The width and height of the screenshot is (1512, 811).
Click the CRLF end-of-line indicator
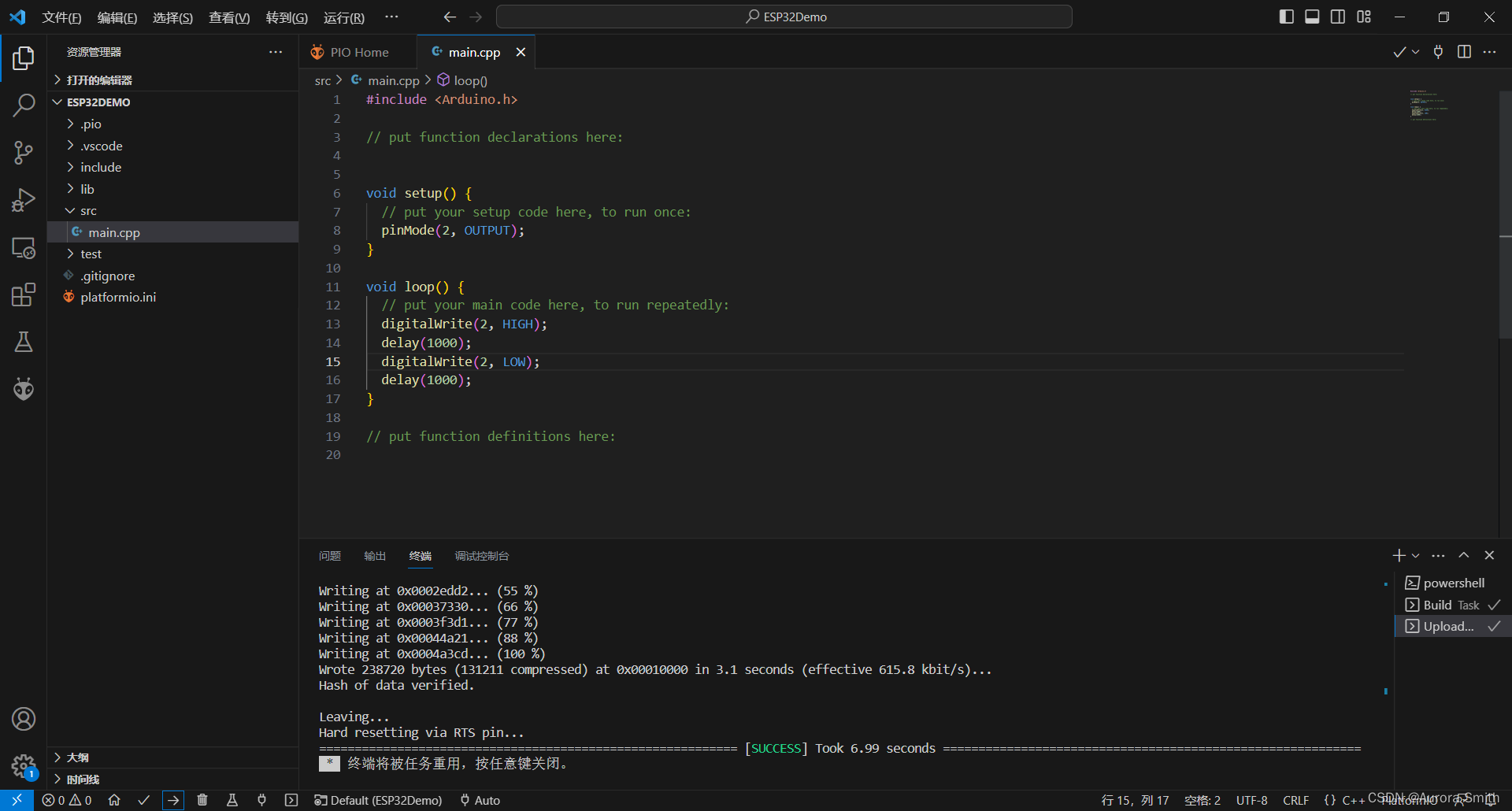1295,800
